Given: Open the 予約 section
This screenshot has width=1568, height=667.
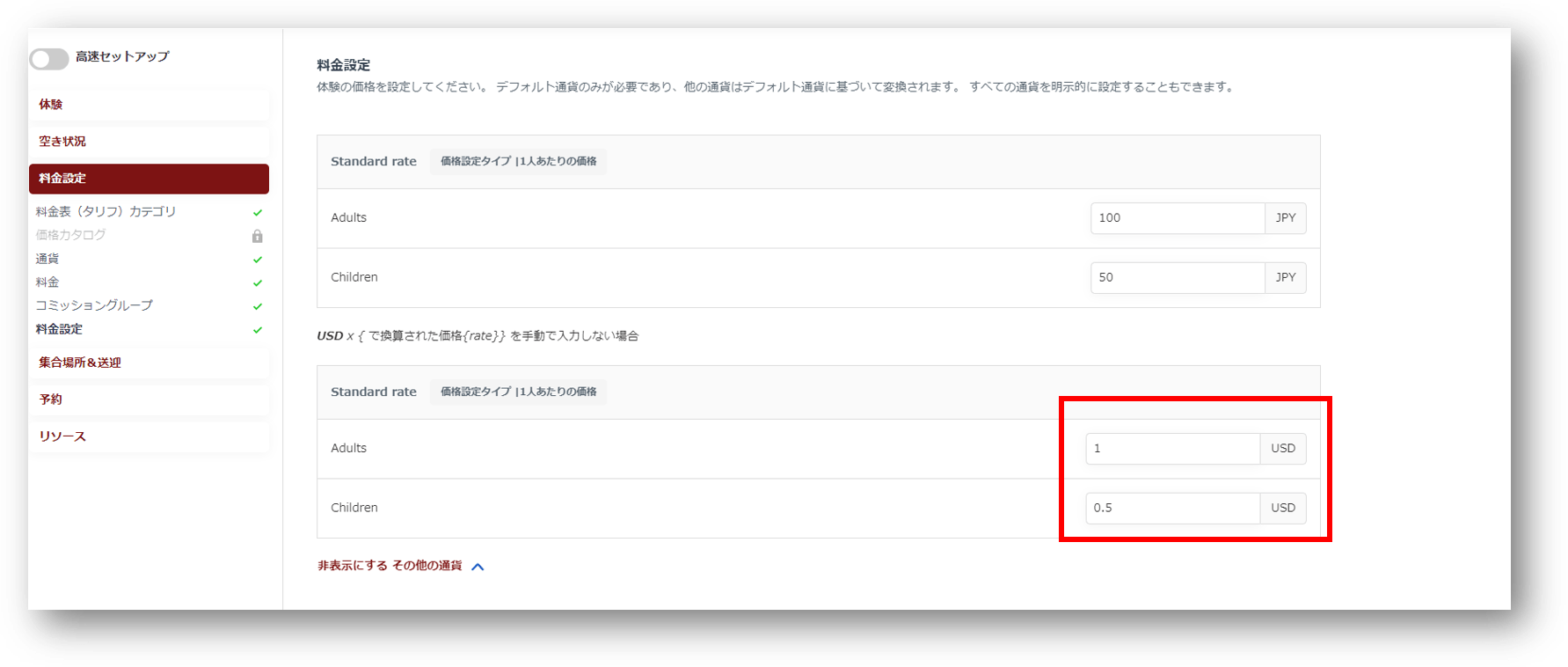Looking at the screenshot, I should tap(51, 399).
